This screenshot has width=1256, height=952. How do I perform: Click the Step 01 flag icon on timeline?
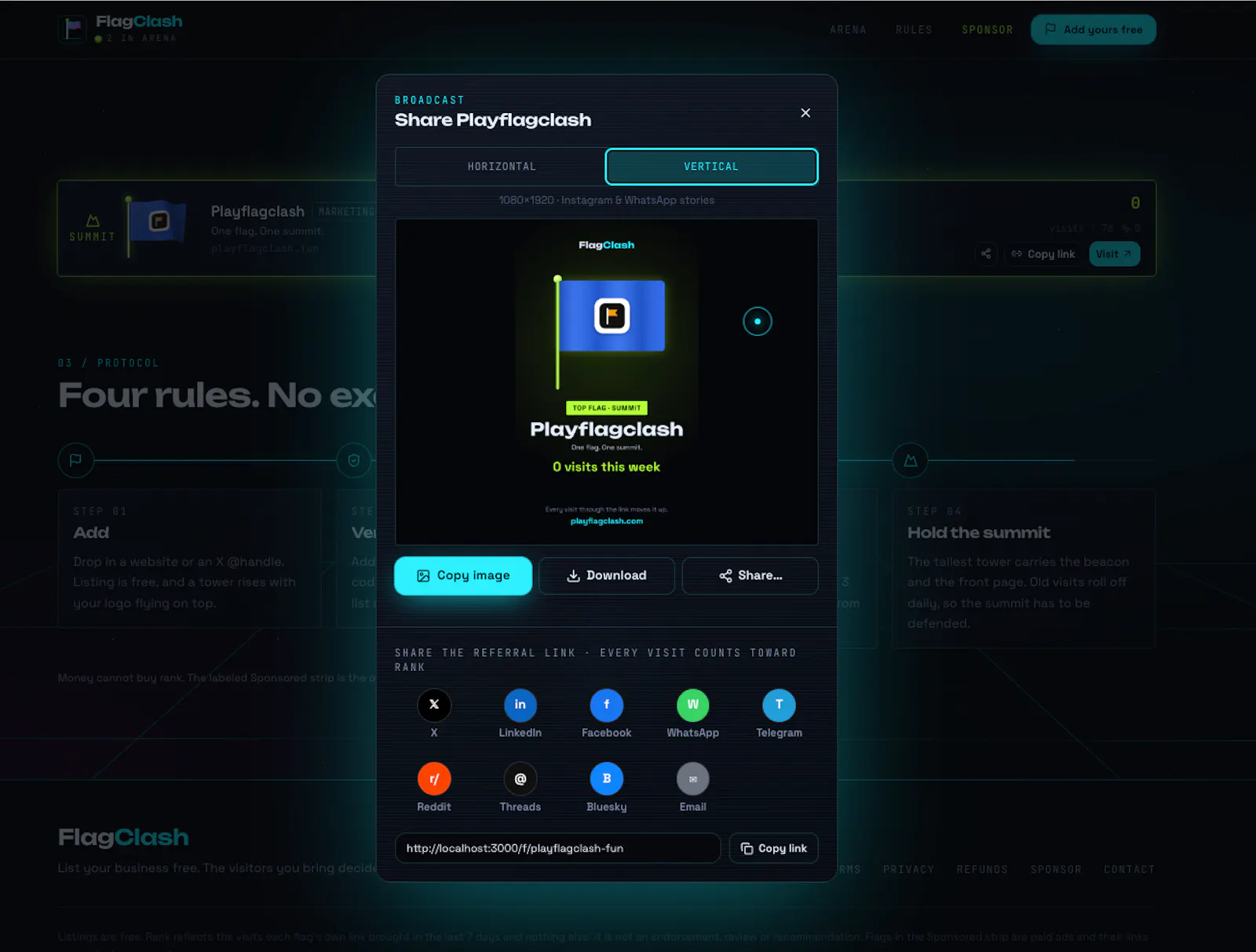tap(76, 461)
